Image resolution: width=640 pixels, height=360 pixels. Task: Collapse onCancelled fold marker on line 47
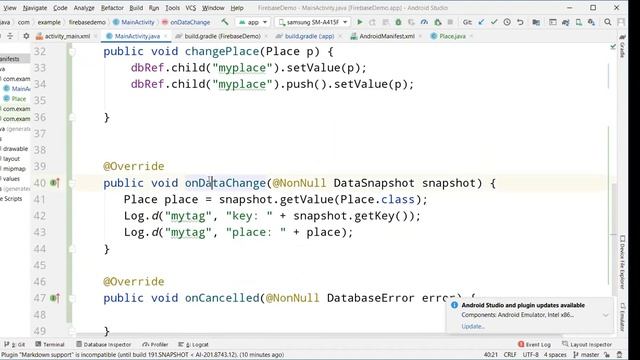coord(72,298)
